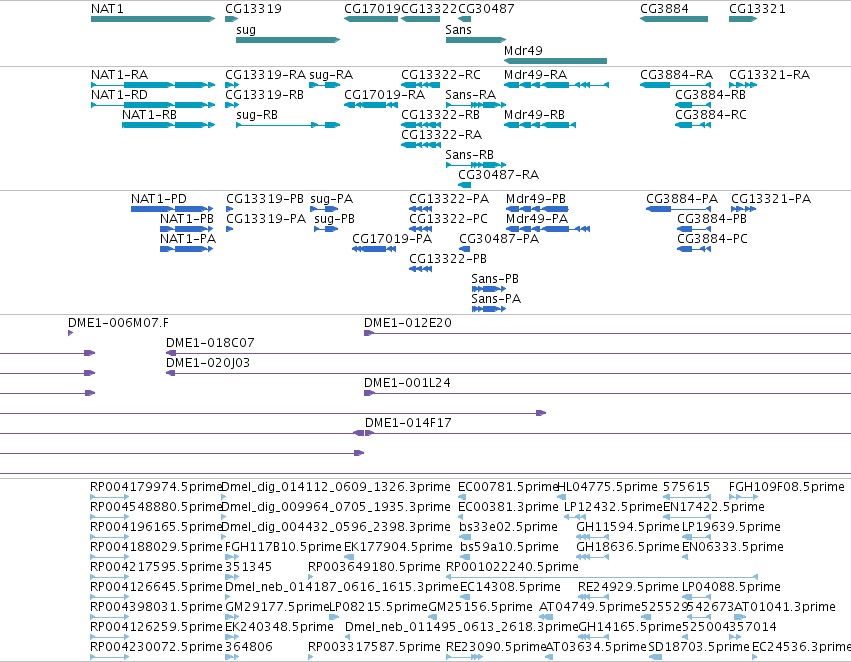Click the Sans-PA CDS feature

pos(489,309)
